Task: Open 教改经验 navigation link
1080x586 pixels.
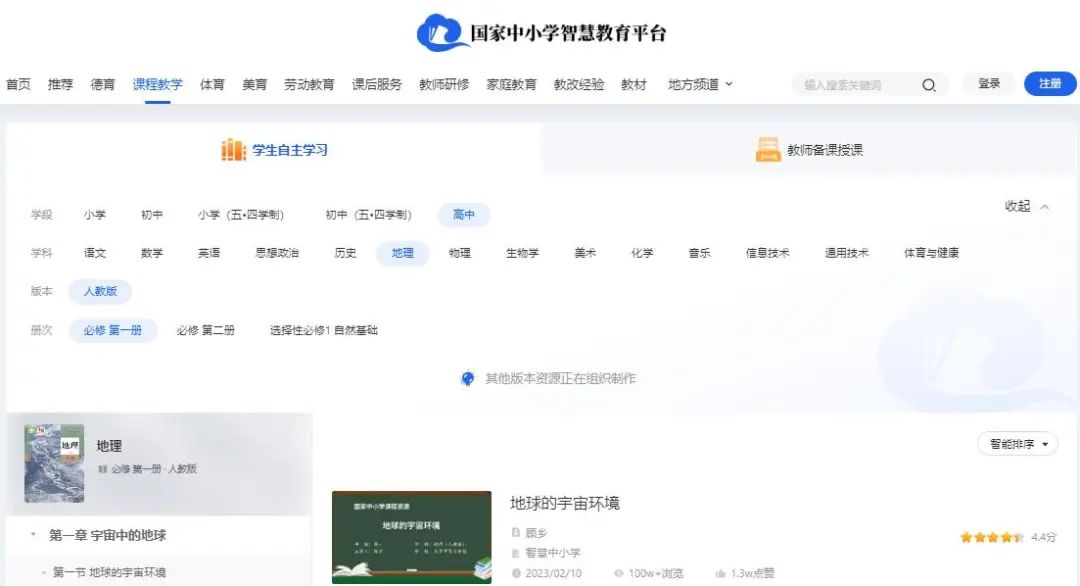Action: [579, 84]
